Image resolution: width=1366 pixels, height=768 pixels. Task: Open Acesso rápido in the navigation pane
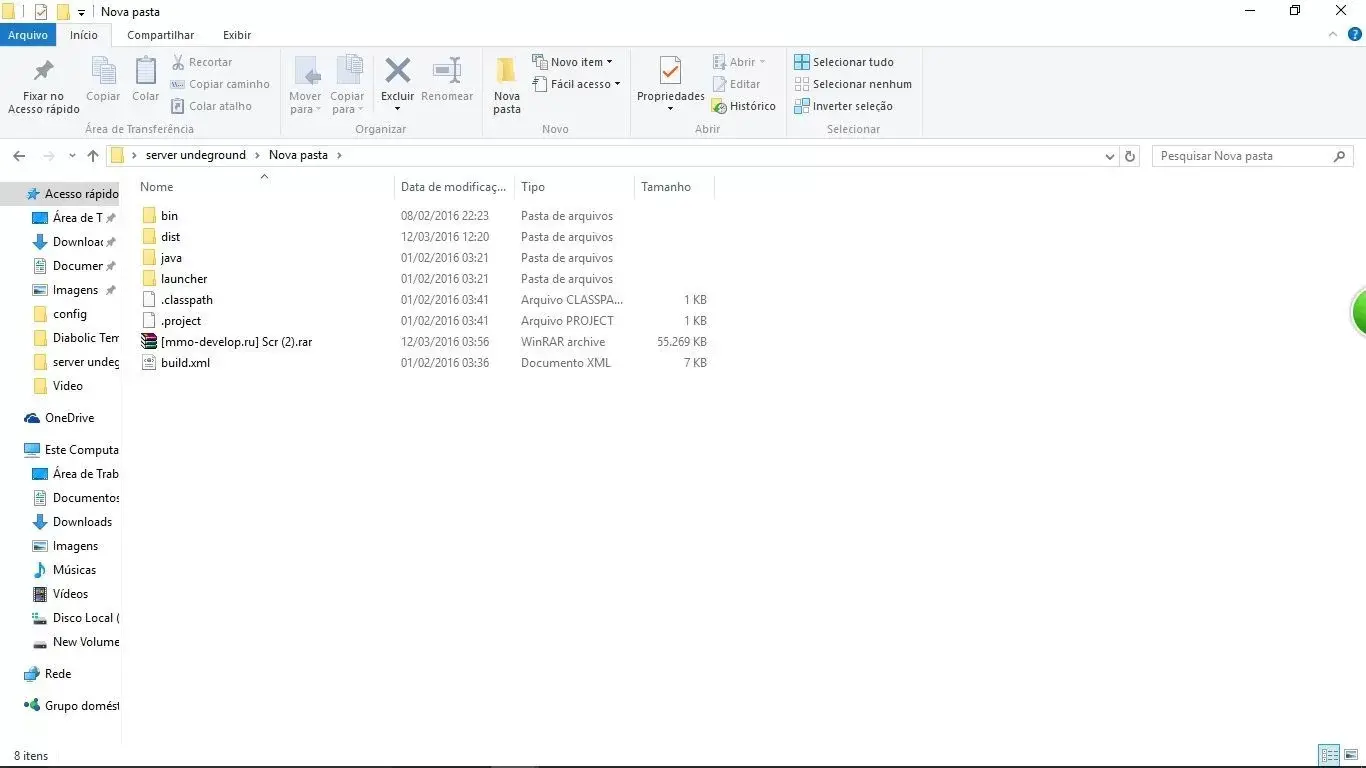tap(70, 194)
